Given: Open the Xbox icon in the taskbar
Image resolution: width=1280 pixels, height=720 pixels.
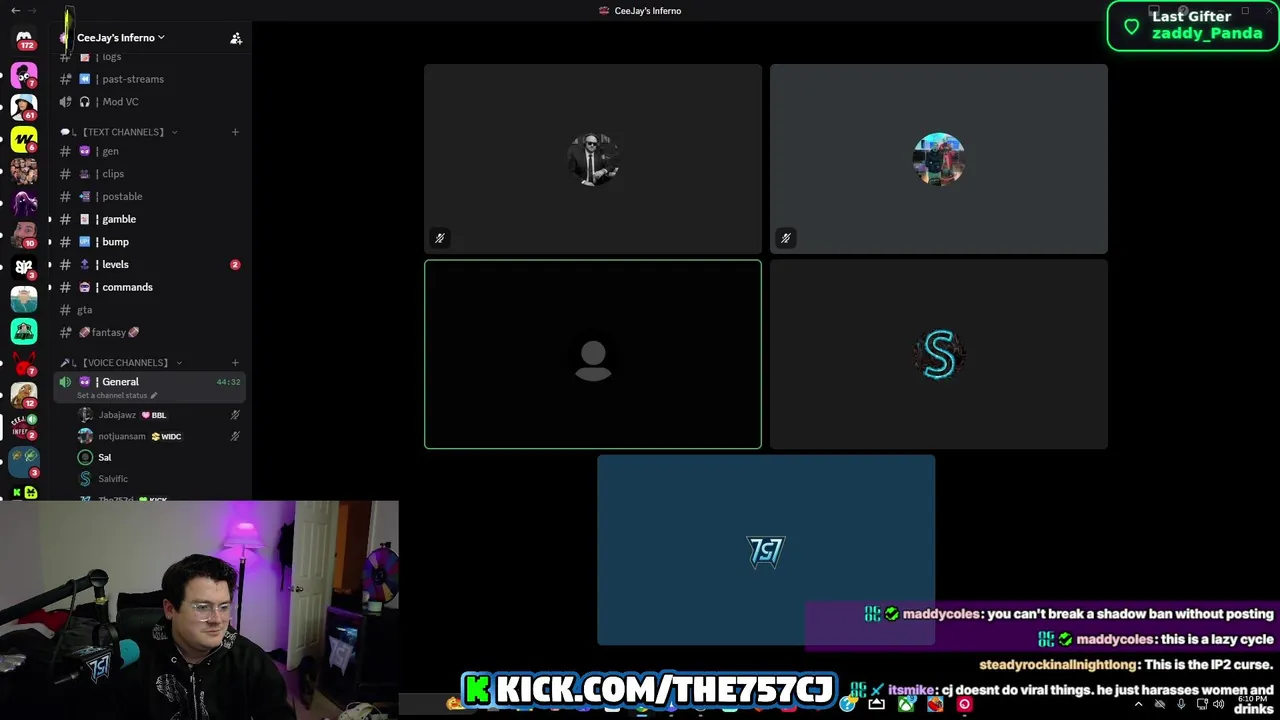Looking at the screenshot, I should 906,704.
